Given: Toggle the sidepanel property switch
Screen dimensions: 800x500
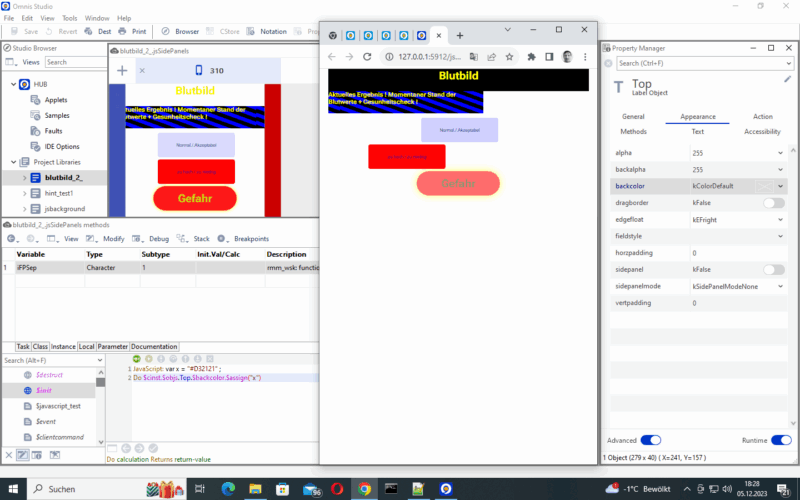Looking at the screenshot, I should tap(774, 270).
